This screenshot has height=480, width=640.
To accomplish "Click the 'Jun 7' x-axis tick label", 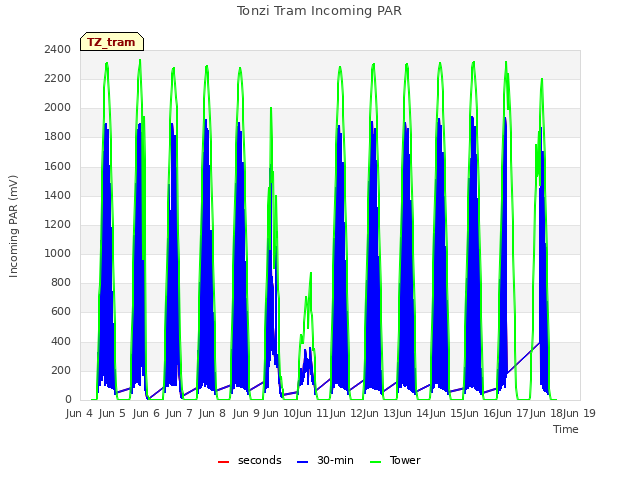I will pos(179,413).
